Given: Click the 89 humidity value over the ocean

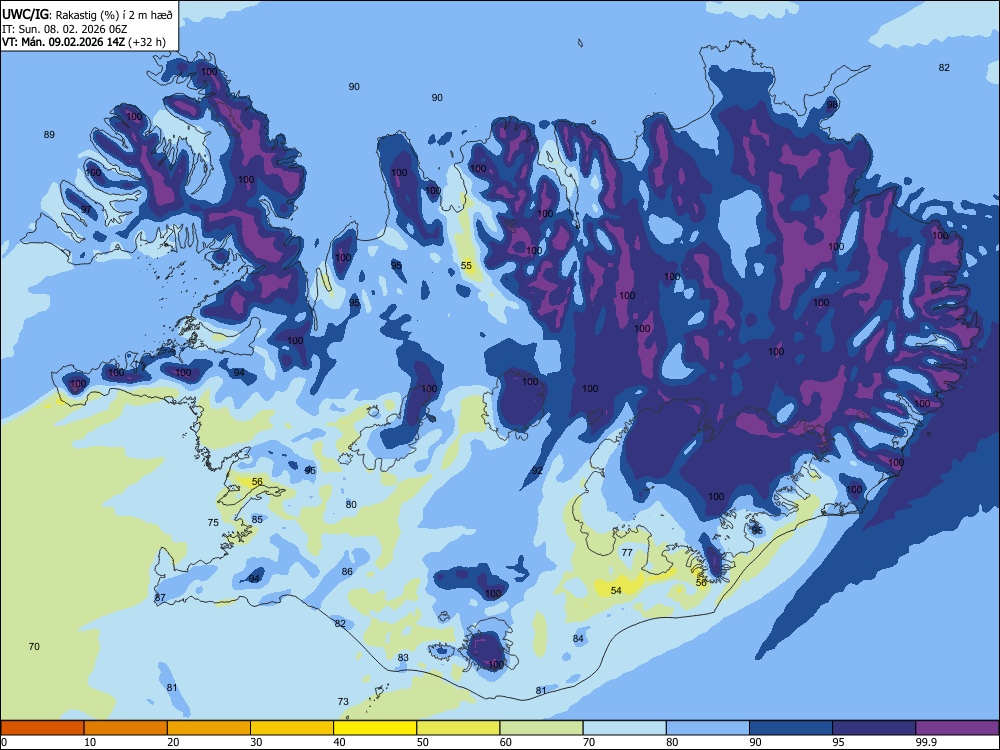Looking at the screenshot, I should 49,135.
